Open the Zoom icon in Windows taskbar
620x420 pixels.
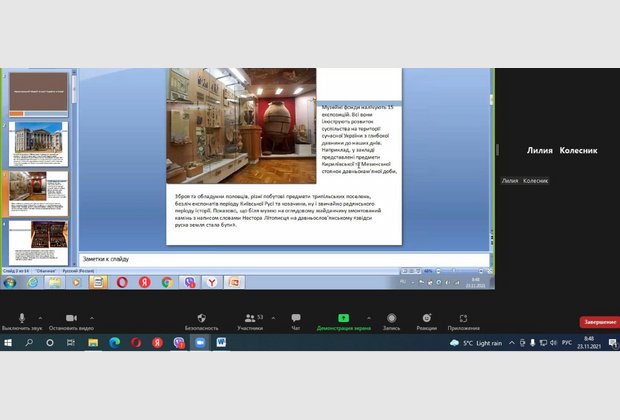[x=200, y=343]
